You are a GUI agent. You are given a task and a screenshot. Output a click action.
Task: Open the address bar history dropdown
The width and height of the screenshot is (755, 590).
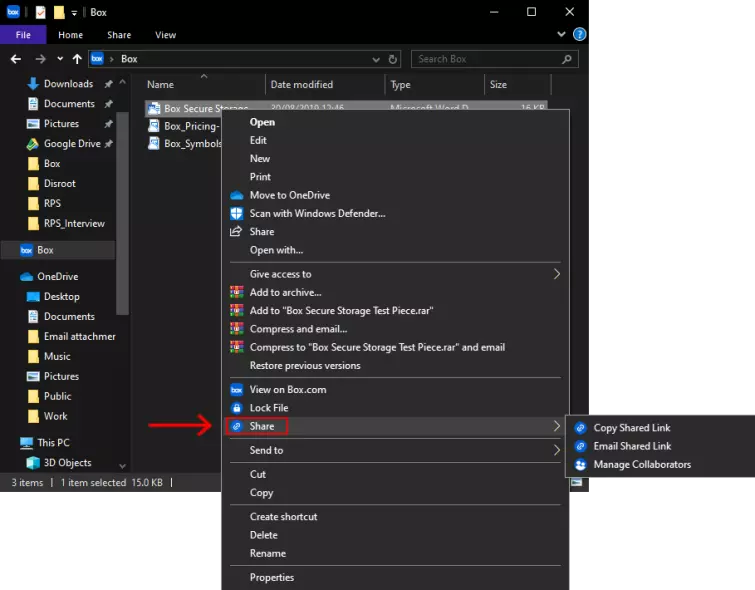376,59
